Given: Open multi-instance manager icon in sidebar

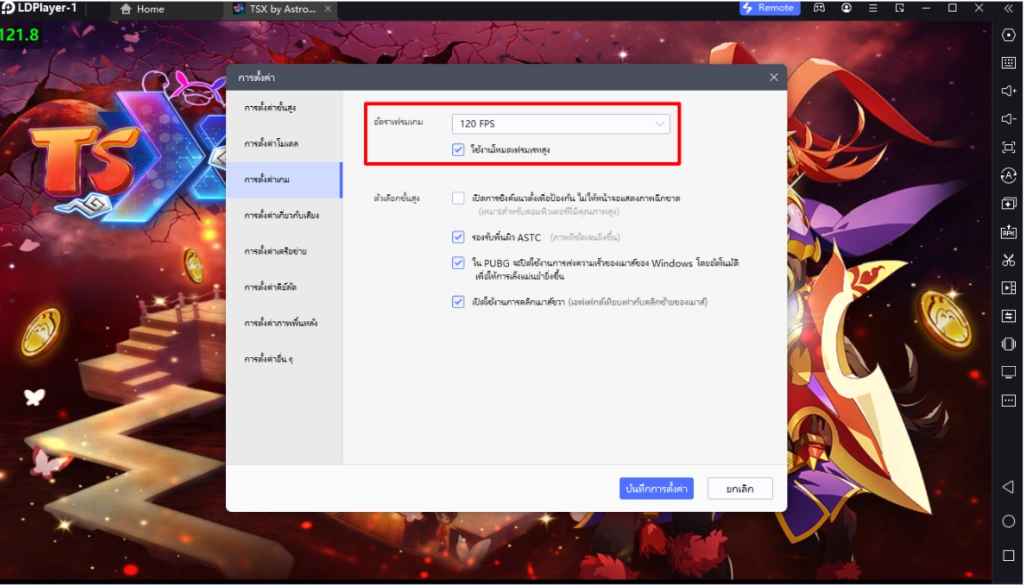Looking at the screenshot, I should point(1008,204).
